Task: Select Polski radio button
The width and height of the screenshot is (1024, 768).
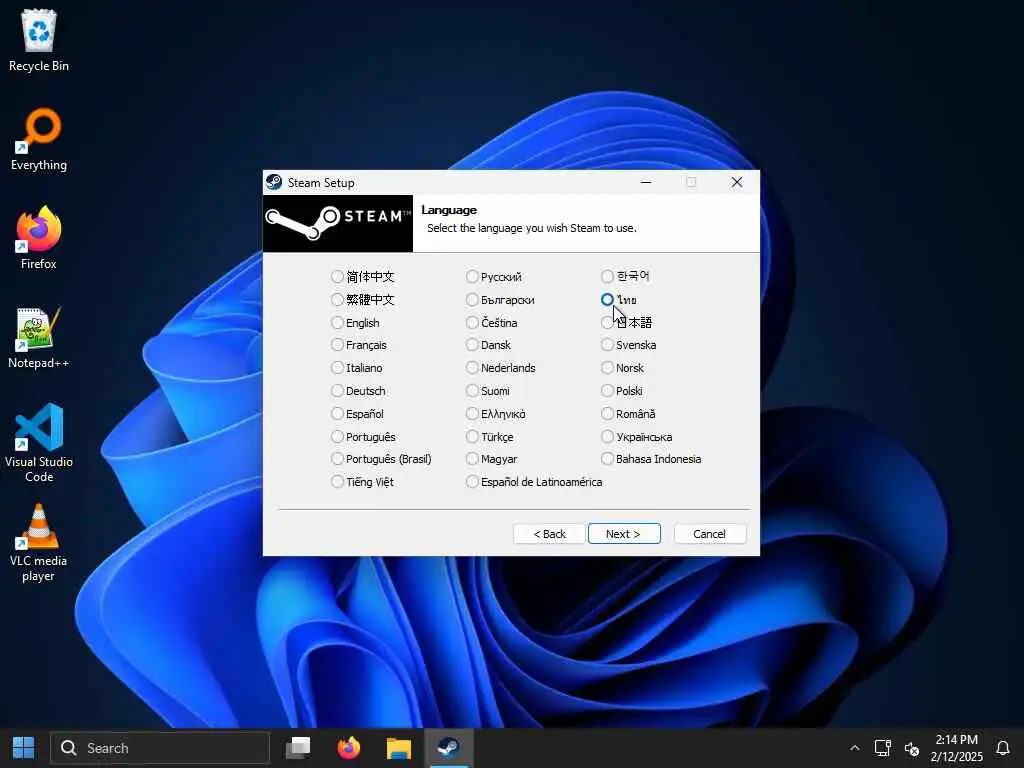Action: [607, 391]
